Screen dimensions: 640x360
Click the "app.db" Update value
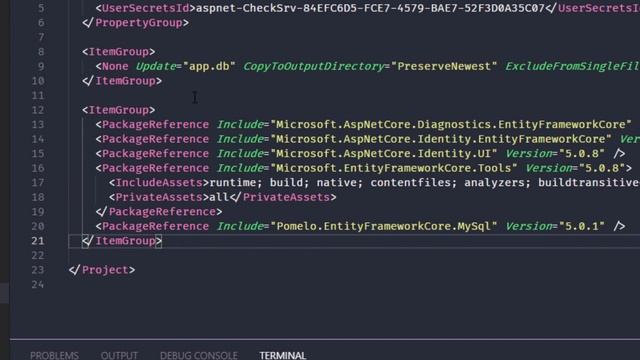[x=209, y=66]
